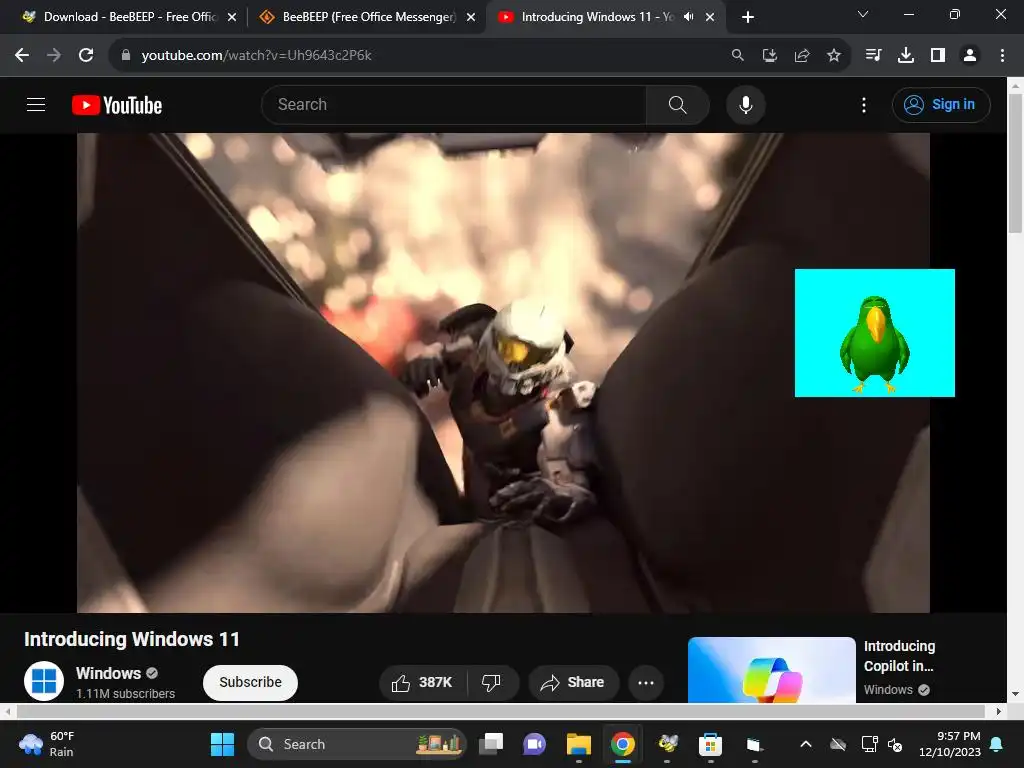The width and height of the screenshot is (1024, 768).
Task: Click the video player to pause
Action: [503, 373]
